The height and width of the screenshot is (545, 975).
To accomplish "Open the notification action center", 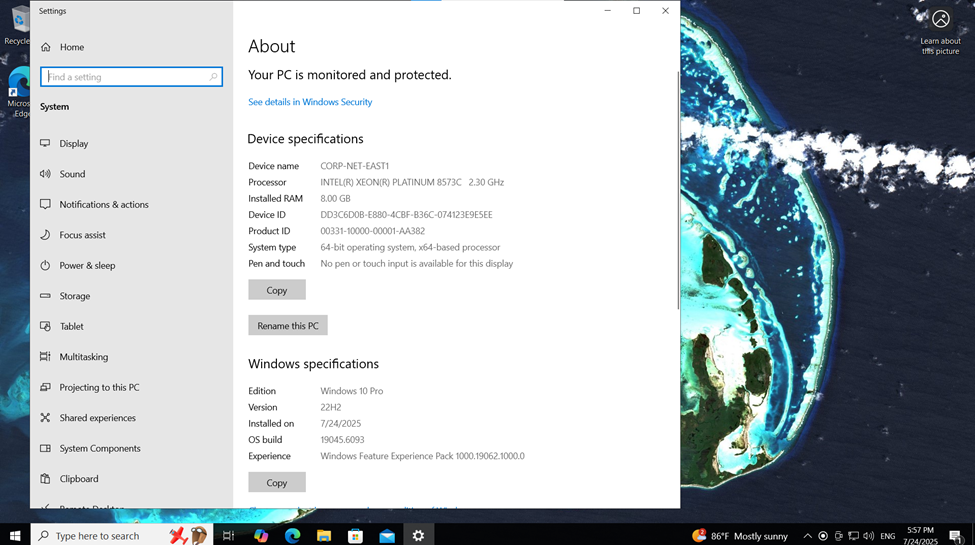I will (956, 536).
